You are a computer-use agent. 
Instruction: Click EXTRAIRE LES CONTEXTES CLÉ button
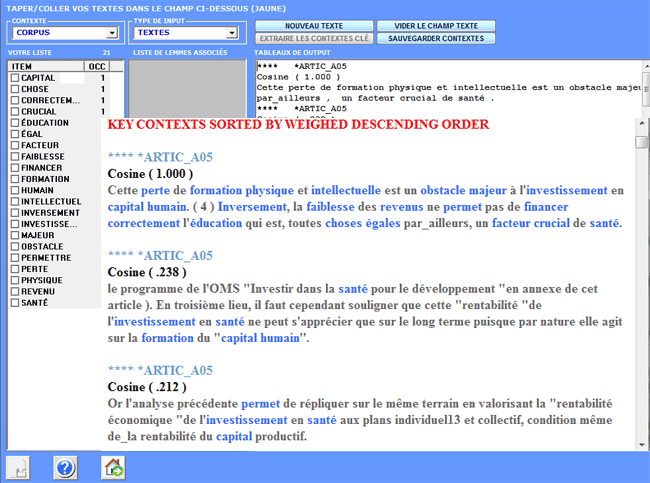(314, 38)
